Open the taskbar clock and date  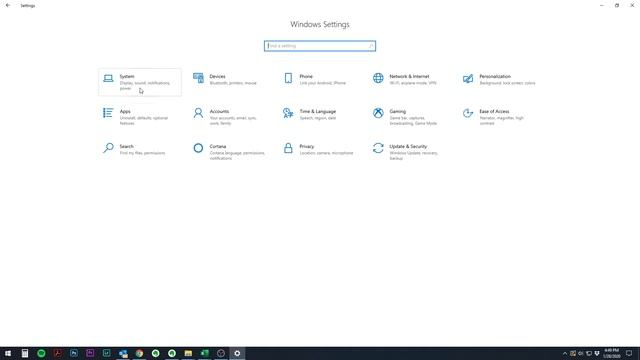pyautogui.click(x=611, y=353)
